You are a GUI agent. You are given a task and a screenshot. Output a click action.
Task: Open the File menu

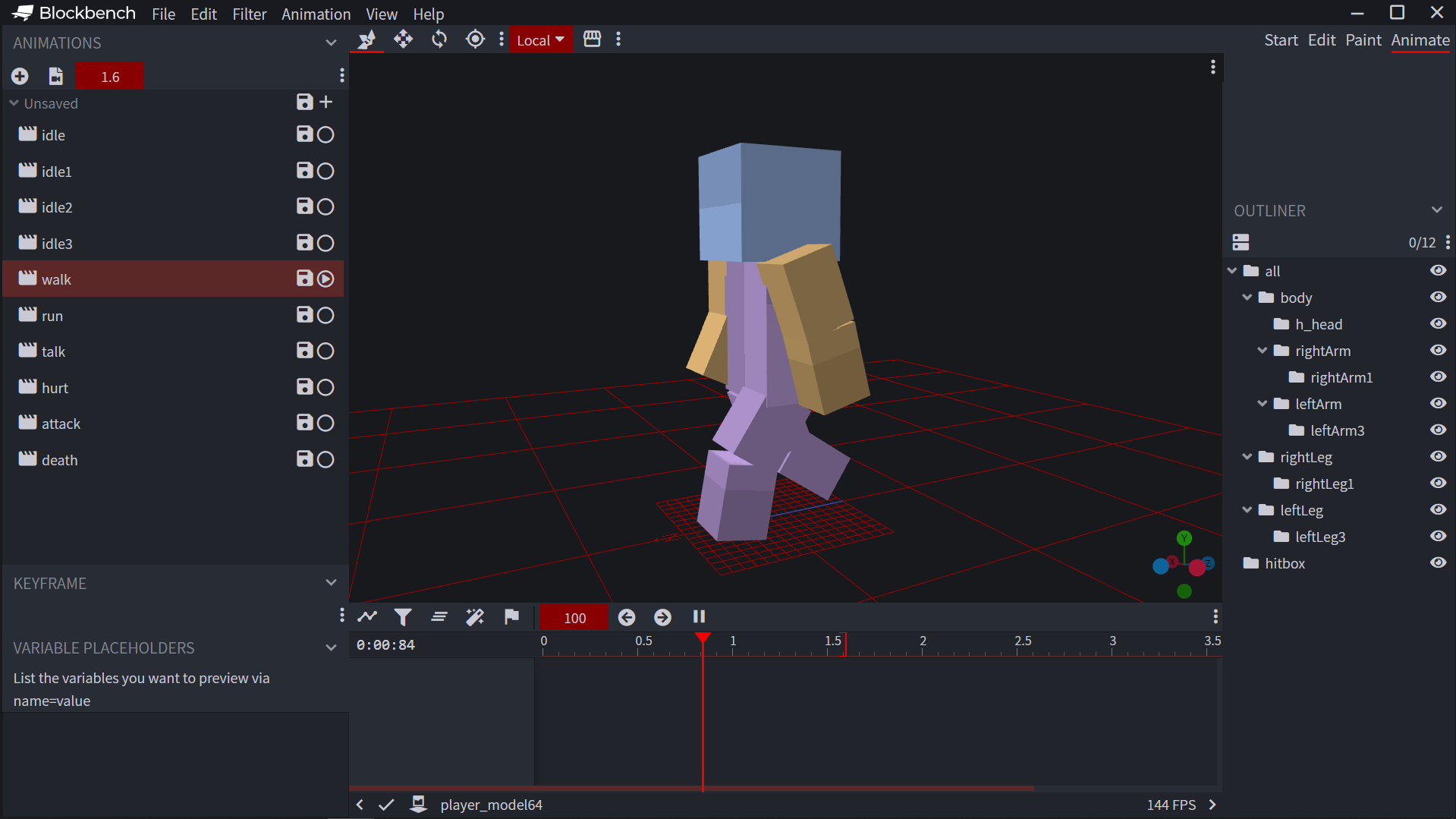[x=163, y=14]
